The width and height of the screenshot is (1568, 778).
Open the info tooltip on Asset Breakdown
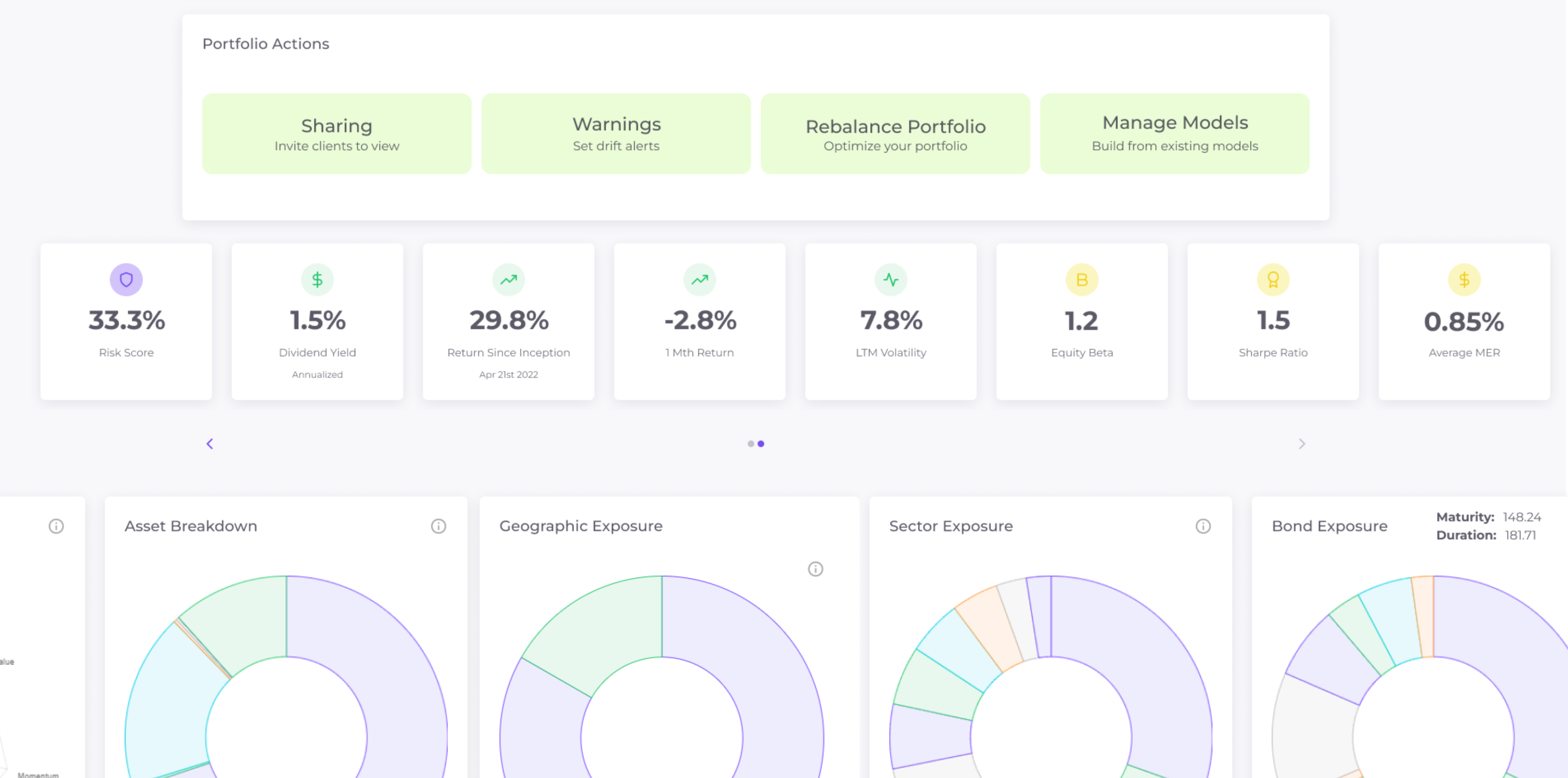click(x=438, y=526)
